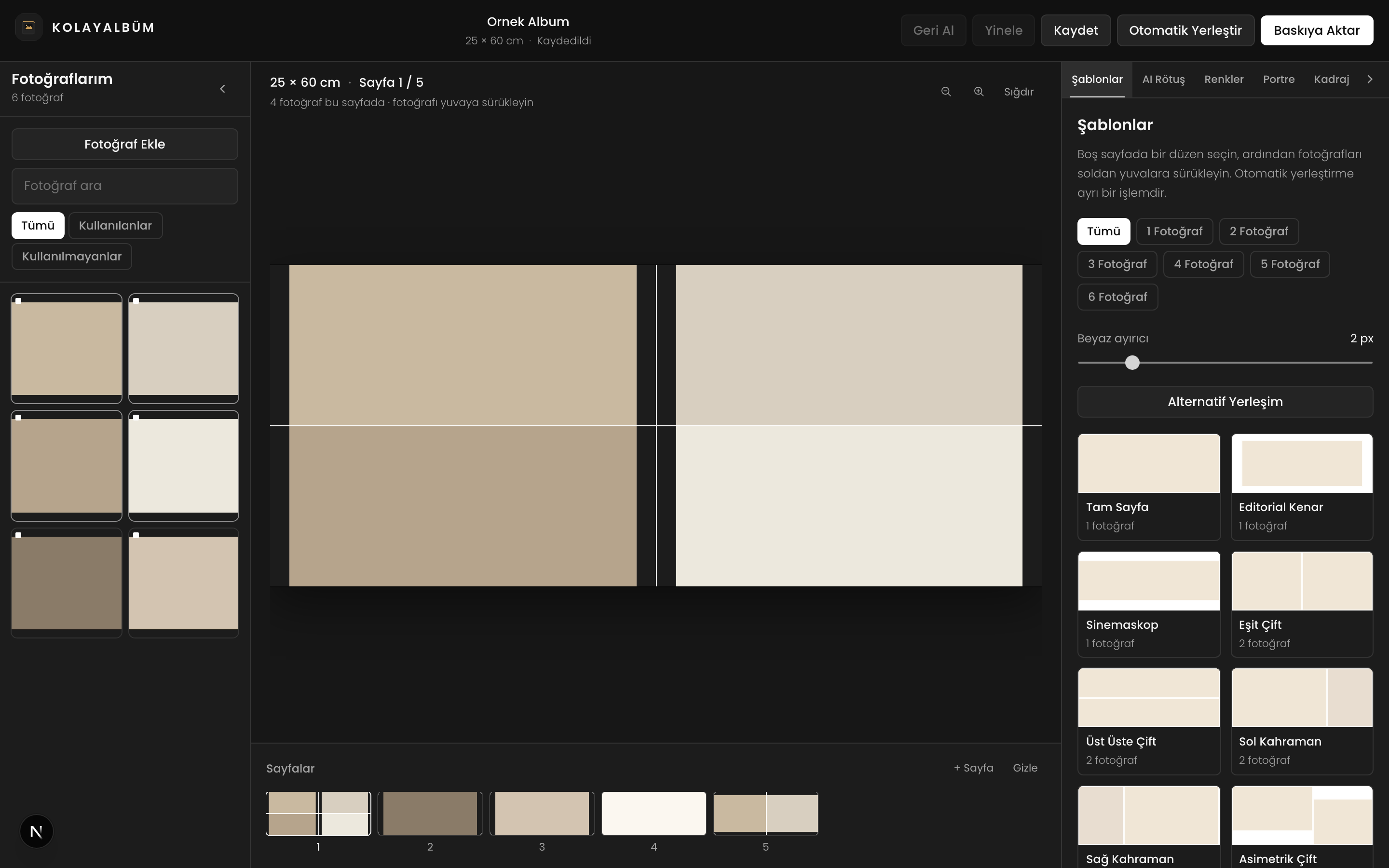Screen dimensions: 1389x868
Task: Zoom out the album canvas
Action: pos(946,92)
